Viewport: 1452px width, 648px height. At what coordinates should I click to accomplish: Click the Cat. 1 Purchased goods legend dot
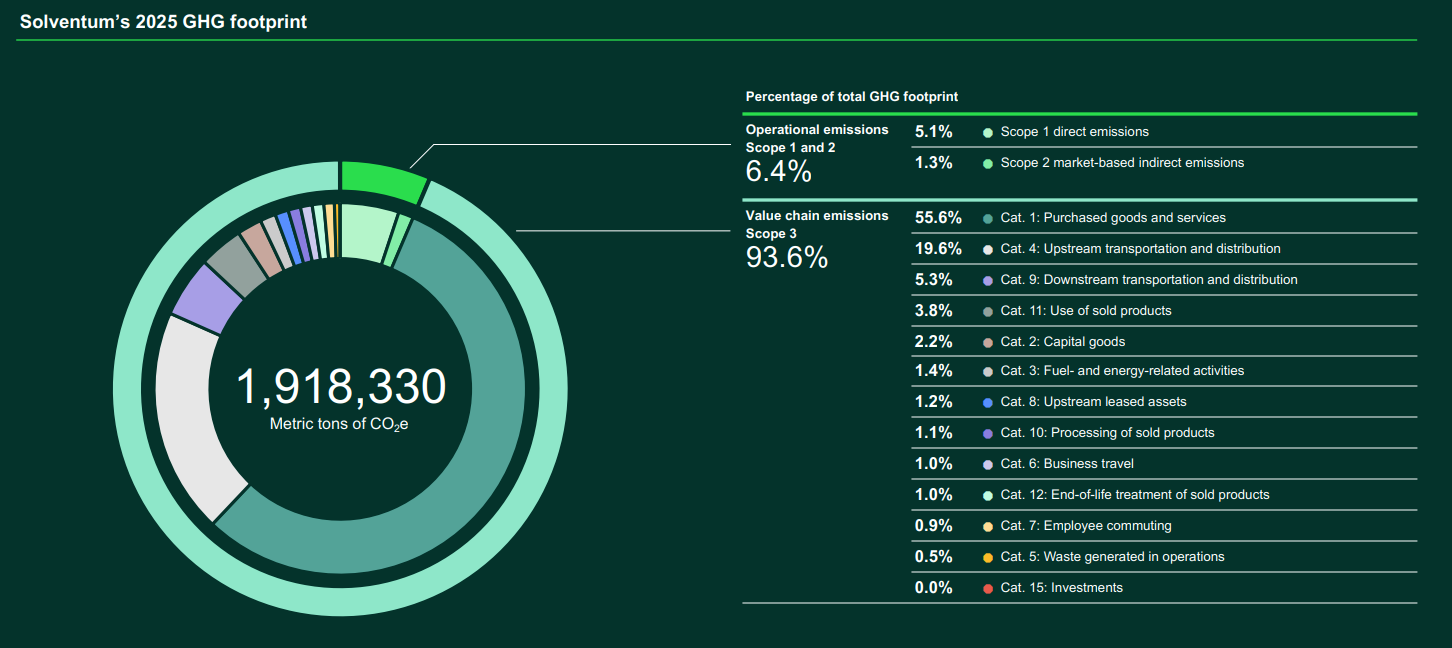coord(988,218)
